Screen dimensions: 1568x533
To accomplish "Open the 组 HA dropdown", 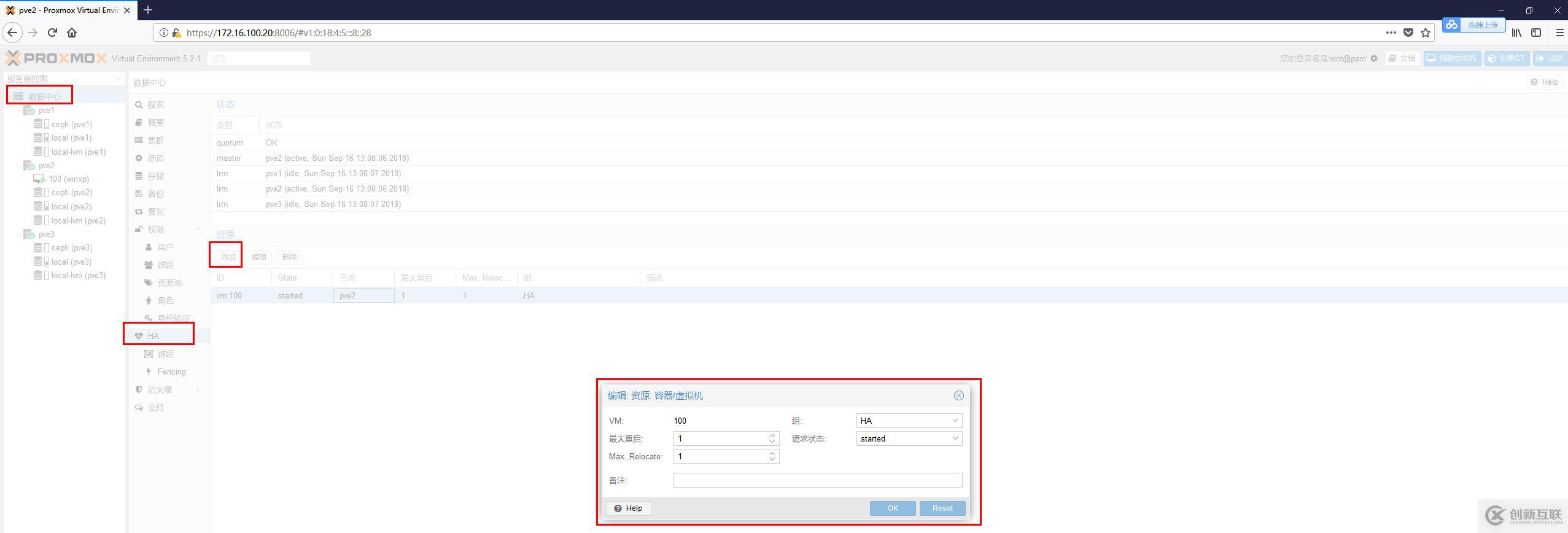I will (x=955, y=421).
